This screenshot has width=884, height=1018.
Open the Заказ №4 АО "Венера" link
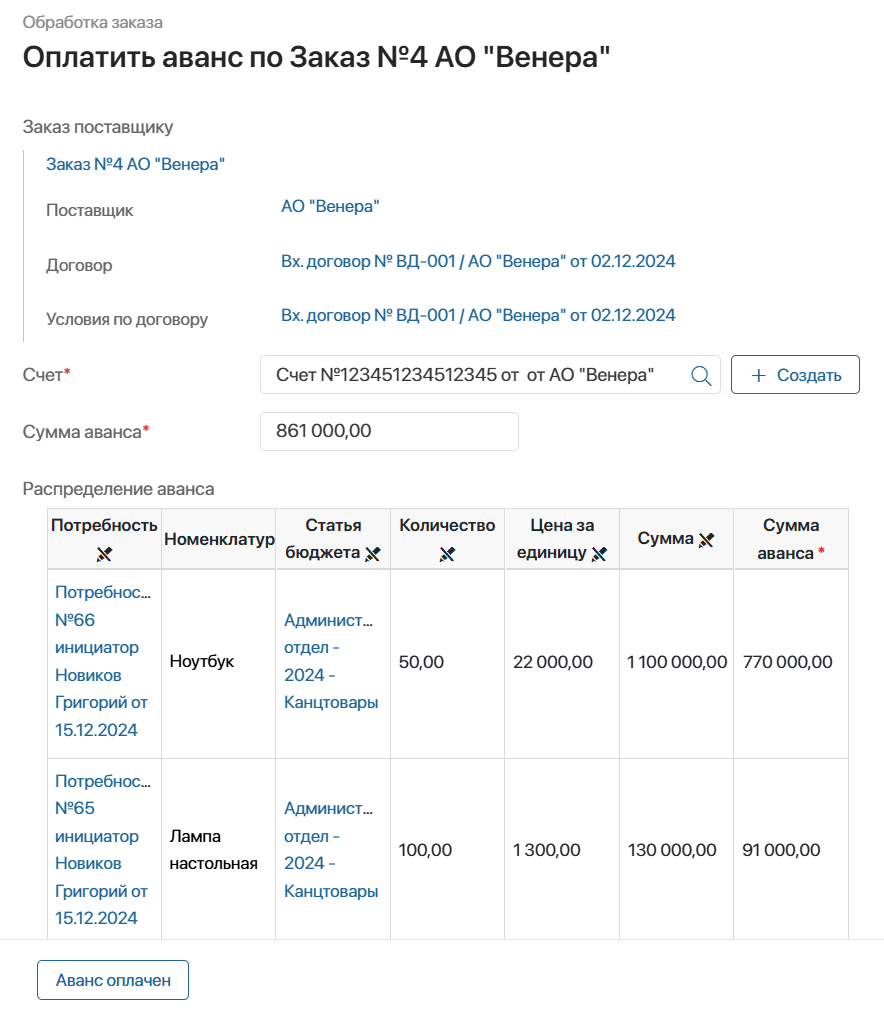click(135, 164)
